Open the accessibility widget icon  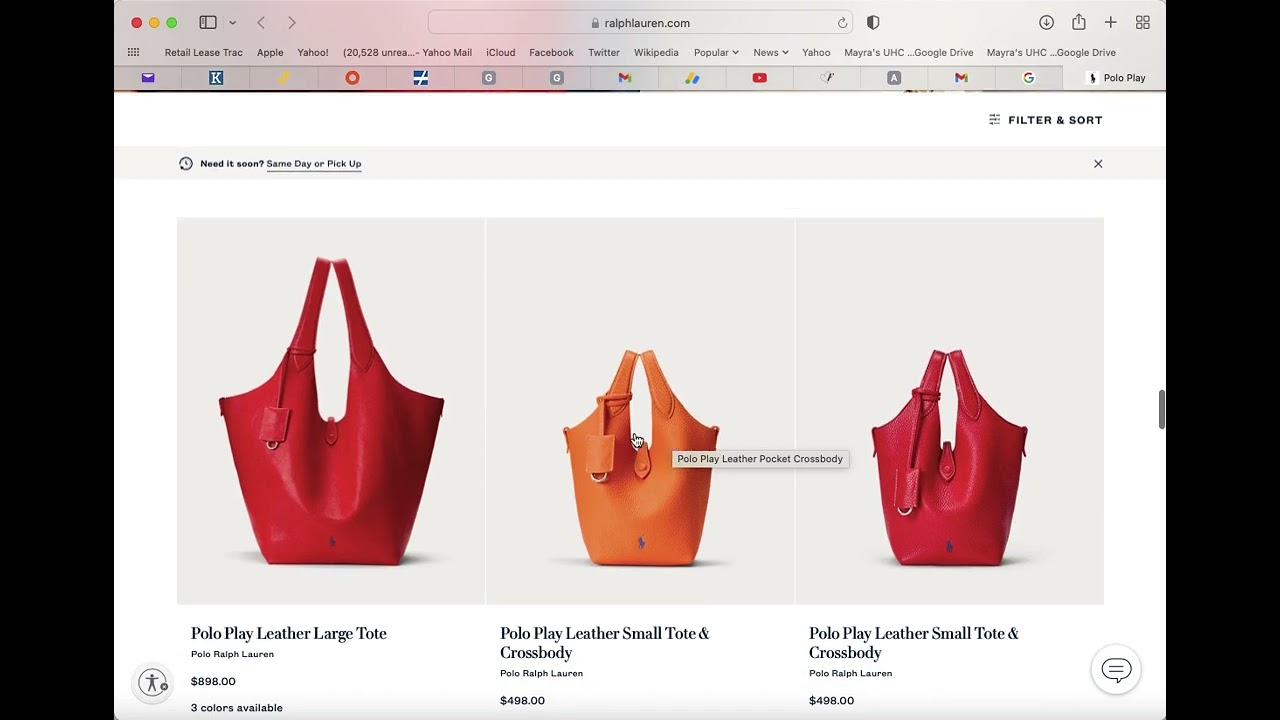[x=153, y=683]
